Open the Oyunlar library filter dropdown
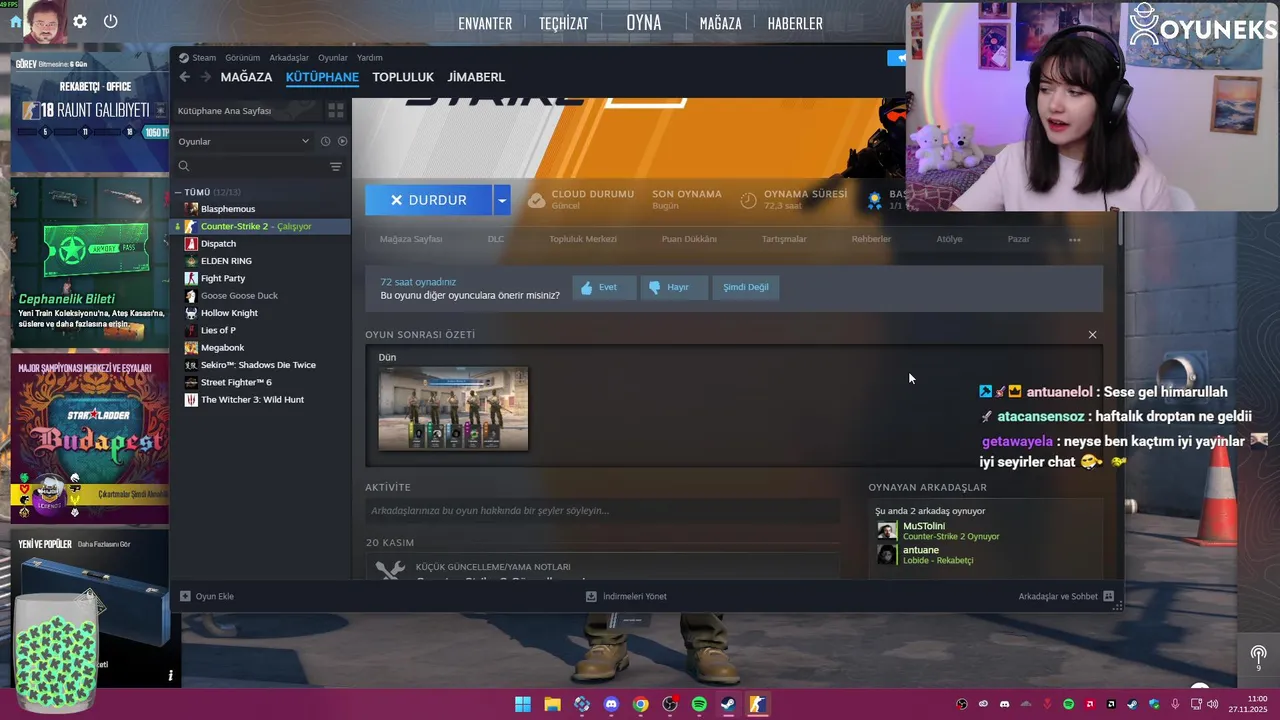 (x=245, y=141)
